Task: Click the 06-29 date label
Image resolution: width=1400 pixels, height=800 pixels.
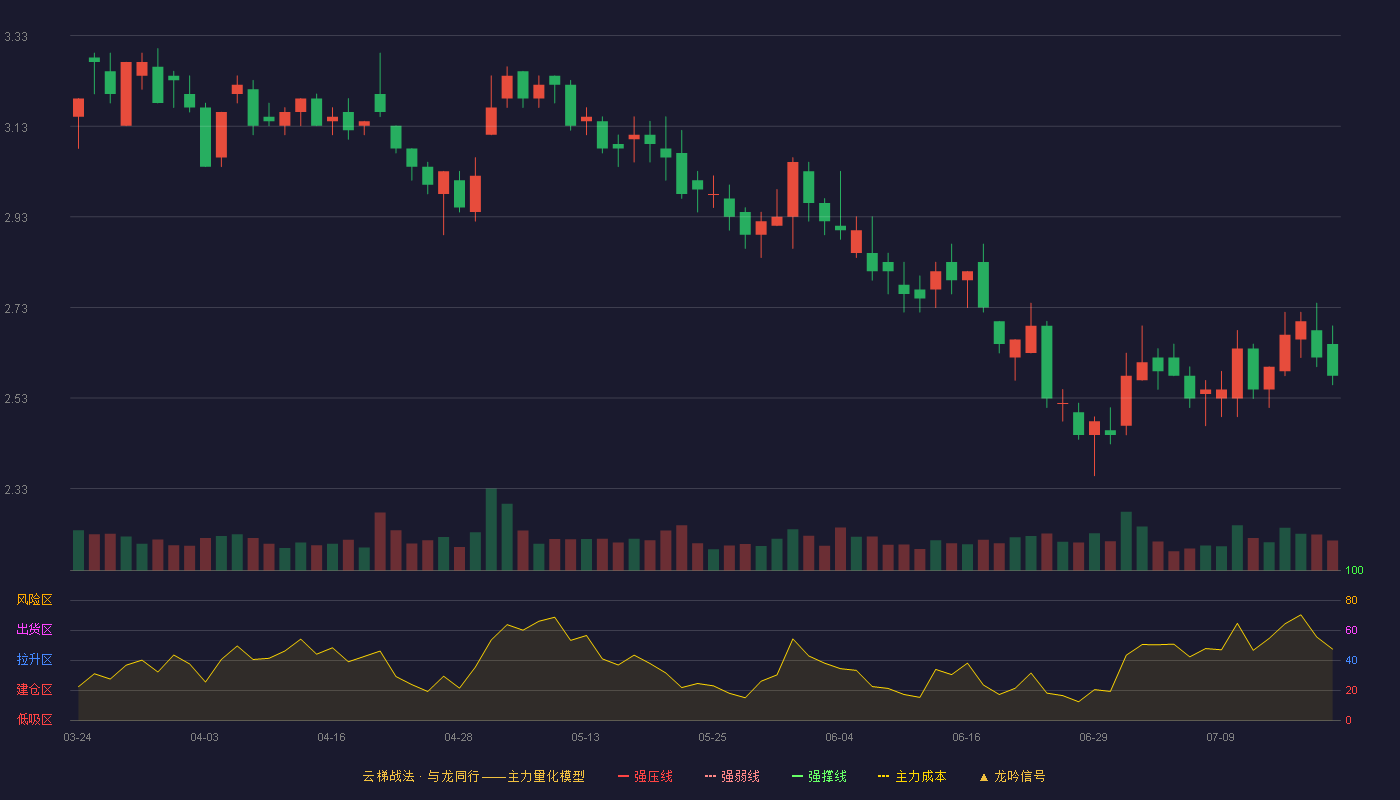Action: pos(1093,737)
